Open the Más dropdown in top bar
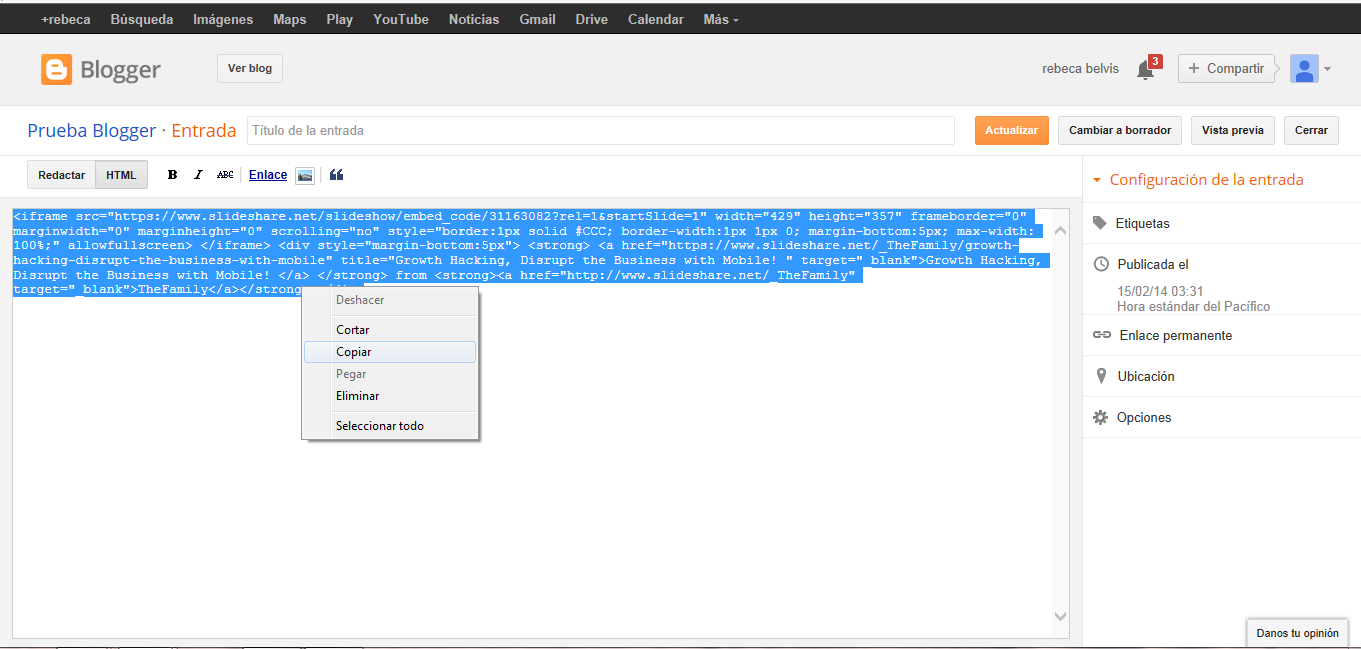Viewport: 1361px width, 649px height. click(721, 19)
